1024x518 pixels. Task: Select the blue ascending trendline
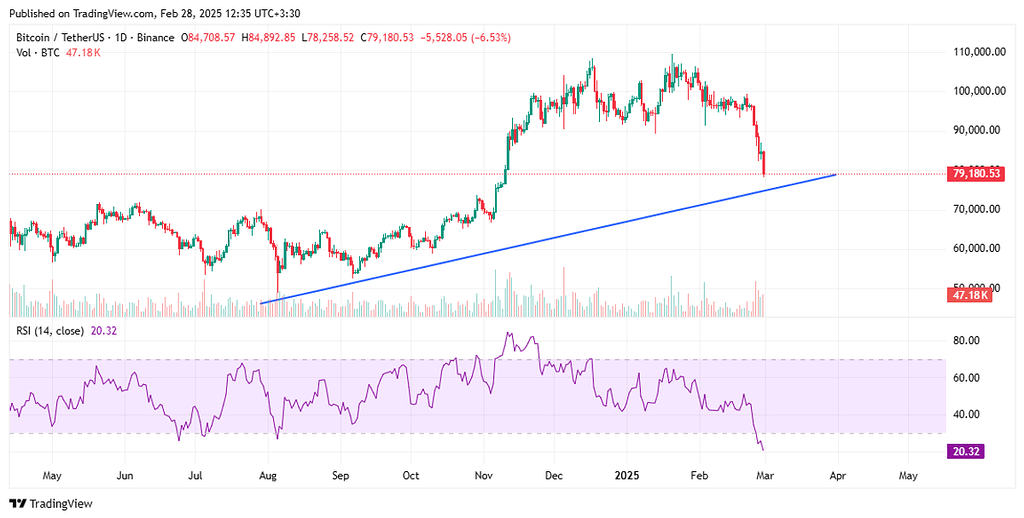[x=550, y=239]
